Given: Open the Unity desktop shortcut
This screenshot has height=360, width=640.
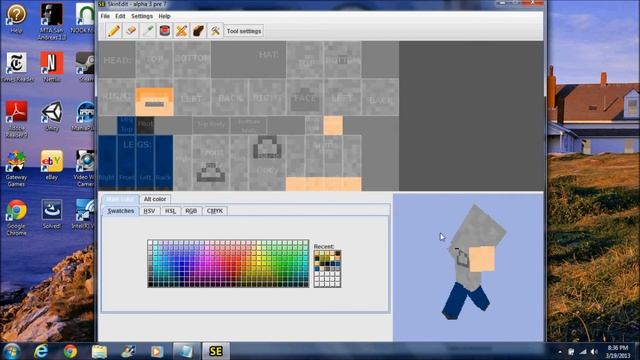Looking at the screenshot, I should 52,116.
